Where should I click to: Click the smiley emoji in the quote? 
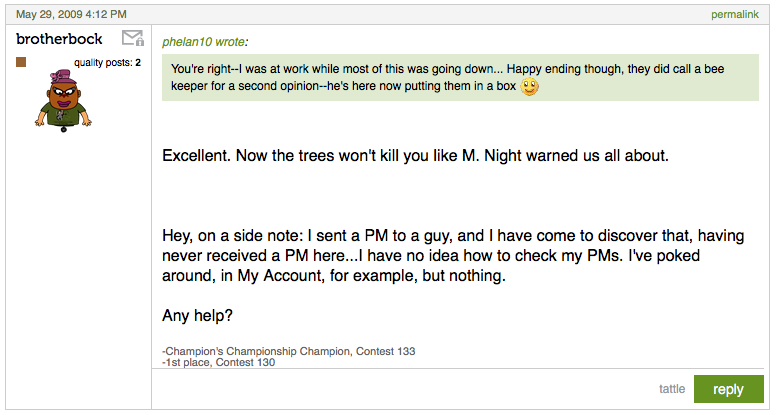pyautogui.click(x=530, y=87)
